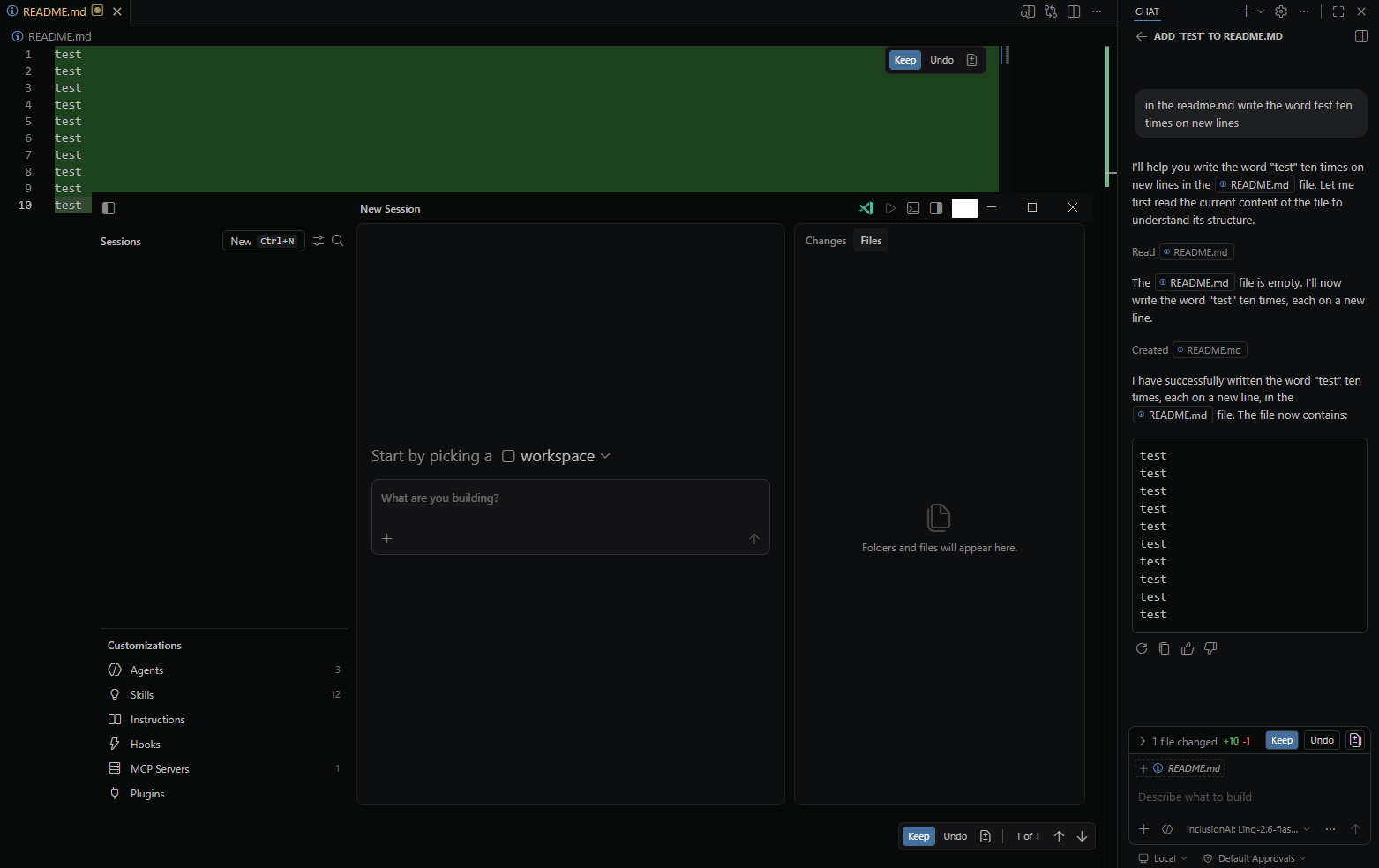Open Local session target dropdown

coord(1163,858)
